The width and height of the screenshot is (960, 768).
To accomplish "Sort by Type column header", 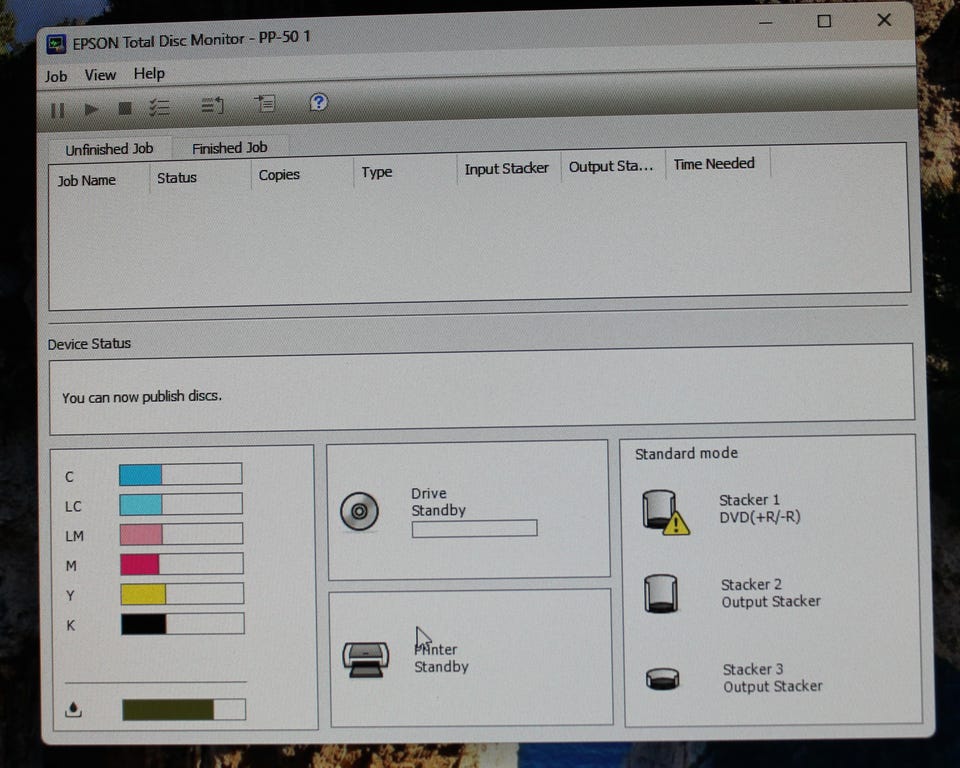I will [405, 172].
